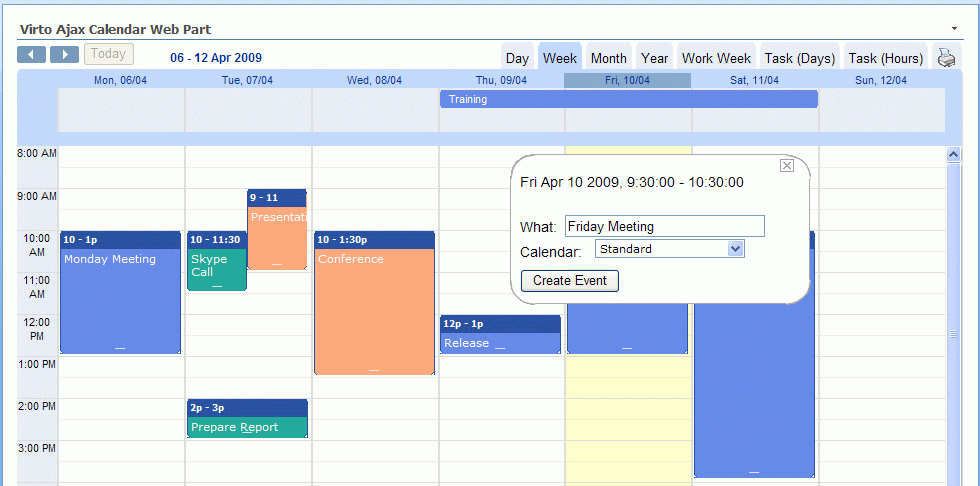Switch to Task (Hours) view
Viewport: 980px width, 486px height.
coord(885,59)
